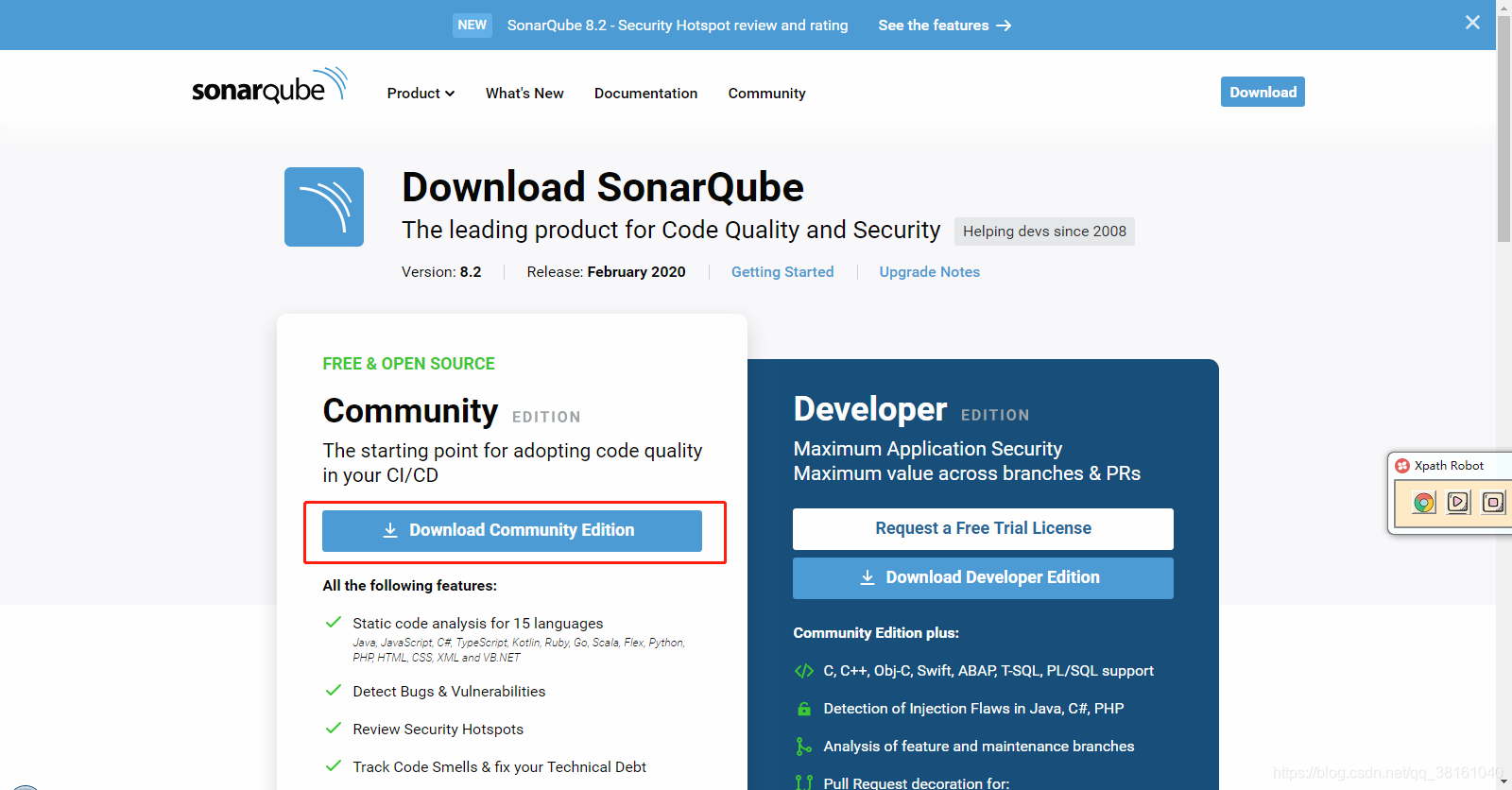Open Documentation from the navigation
Viewport: 1512px width, 790px height.
(646, 94)
